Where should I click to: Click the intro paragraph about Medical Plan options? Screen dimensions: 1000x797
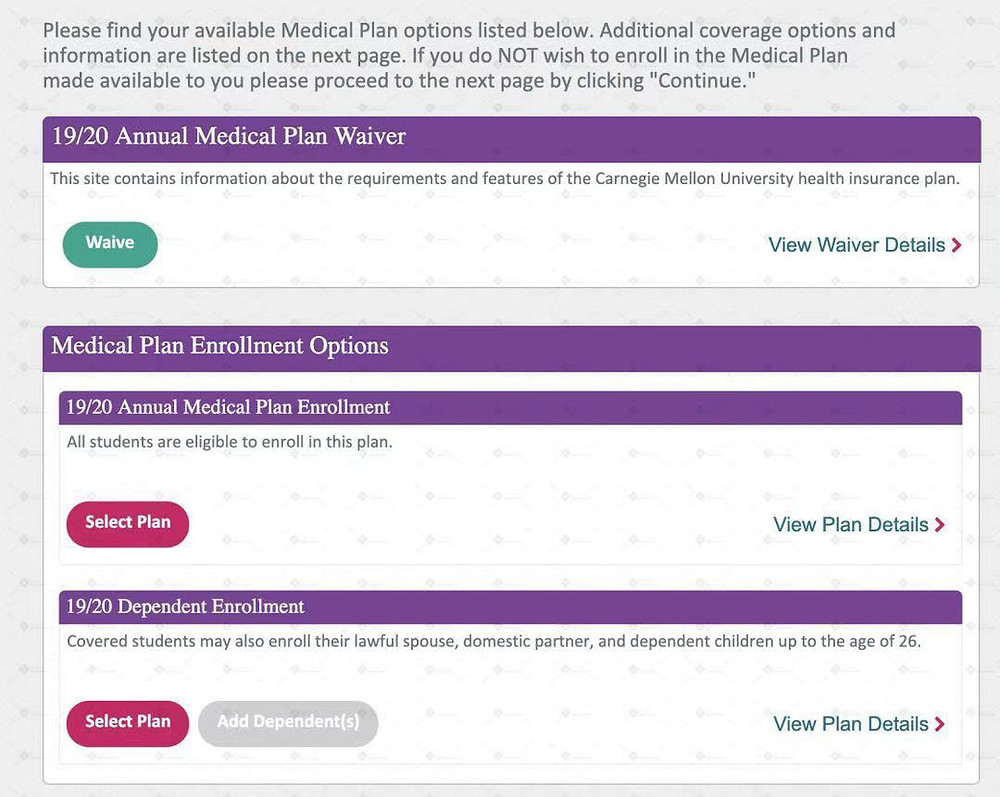coord(469,55)
